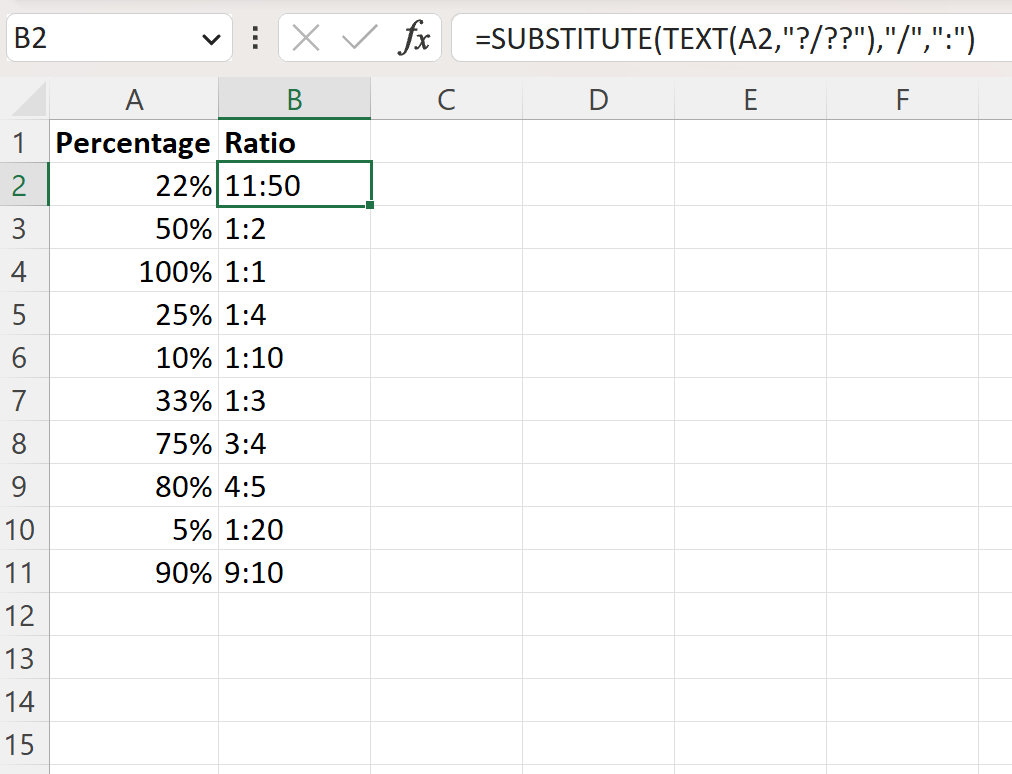Screen dimensions: 1012x774
Task: Open the Name Box dropdown arrow
Action: (x=210, y=38)
